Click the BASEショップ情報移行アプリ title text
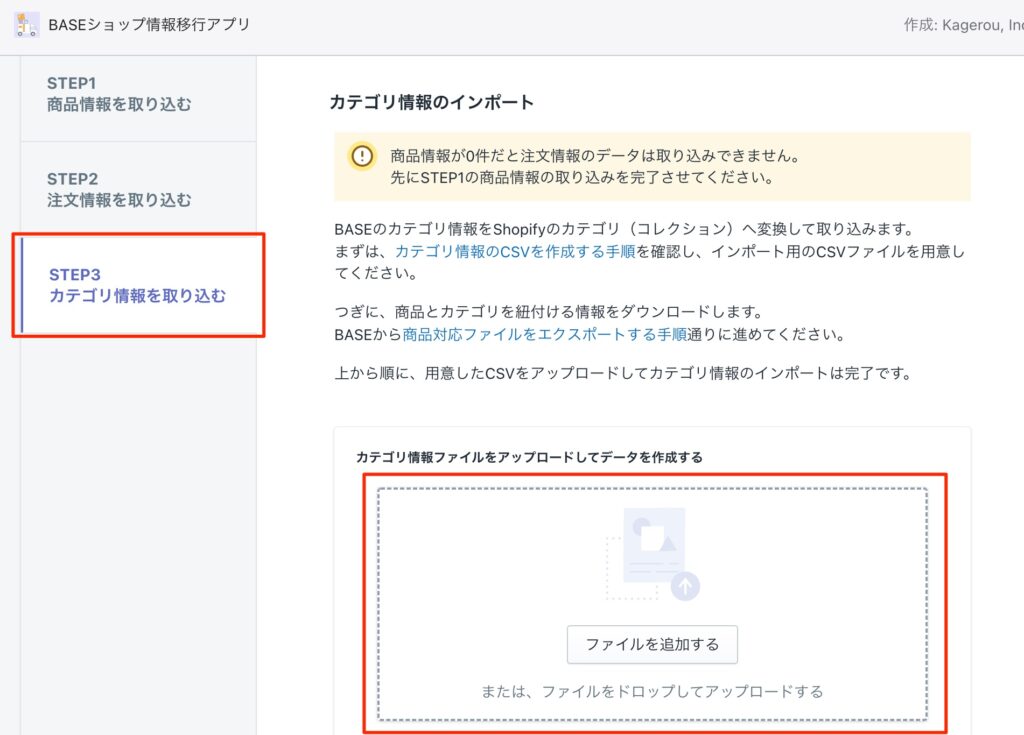Image resolution: width=1024 pixels, height=735 pixels. coord(149,25)
